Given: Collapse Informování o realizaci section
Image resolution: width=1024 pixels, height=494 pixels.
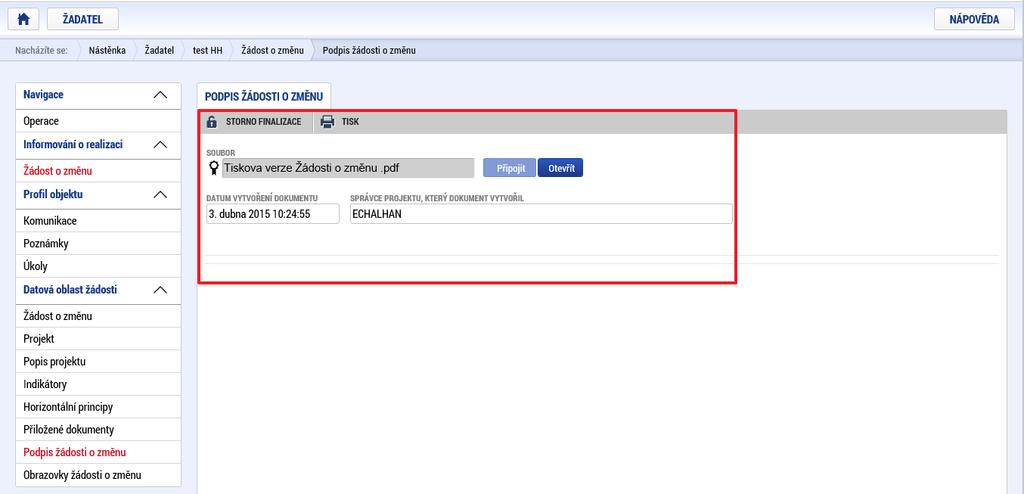Looking at the screenshot, I should (x=160, y=145).
